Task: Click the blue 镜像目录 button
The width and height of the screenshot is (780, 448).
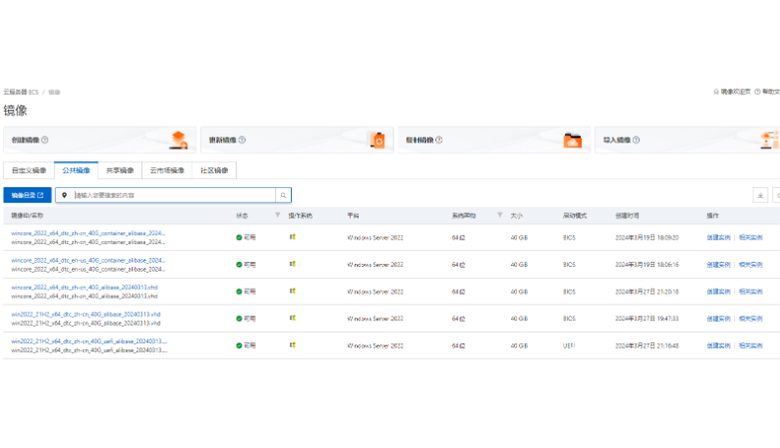Action: click(27, 195)
